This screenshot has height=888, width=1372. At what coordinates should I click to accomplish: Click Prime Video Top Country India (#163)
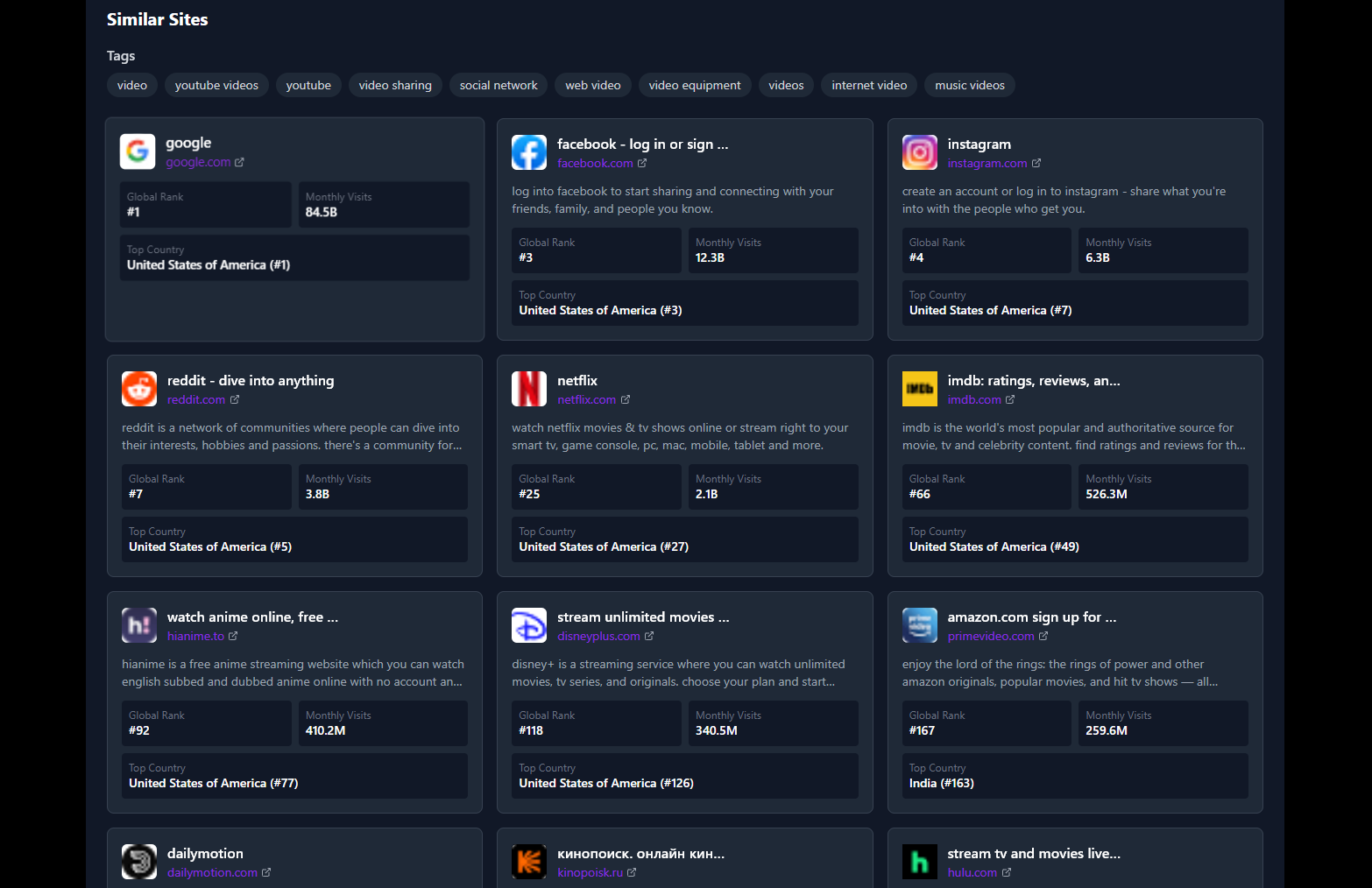coord(1075,776)
